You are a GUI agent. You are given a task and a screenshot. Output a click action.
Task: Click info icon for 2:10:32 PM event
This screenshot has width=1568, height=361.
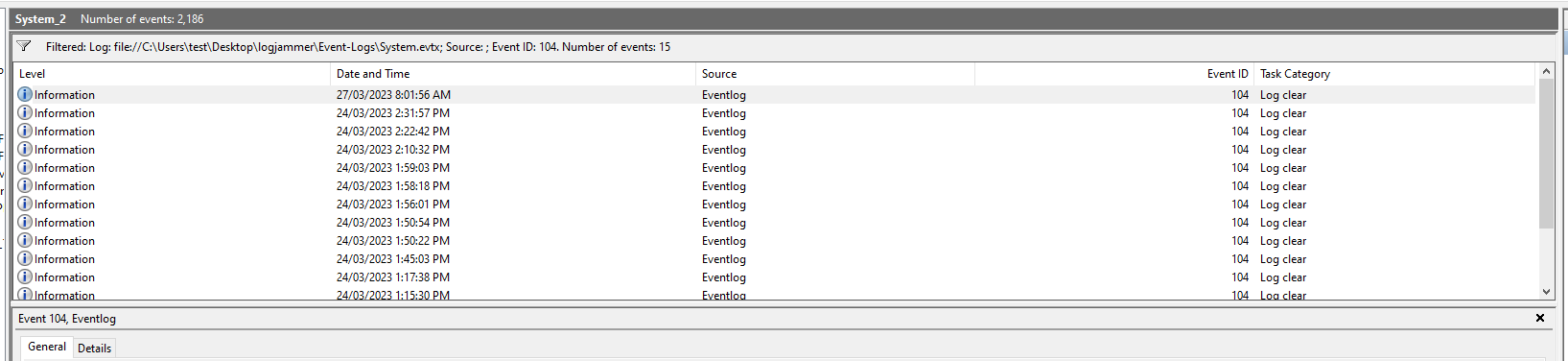coord(25,149)
